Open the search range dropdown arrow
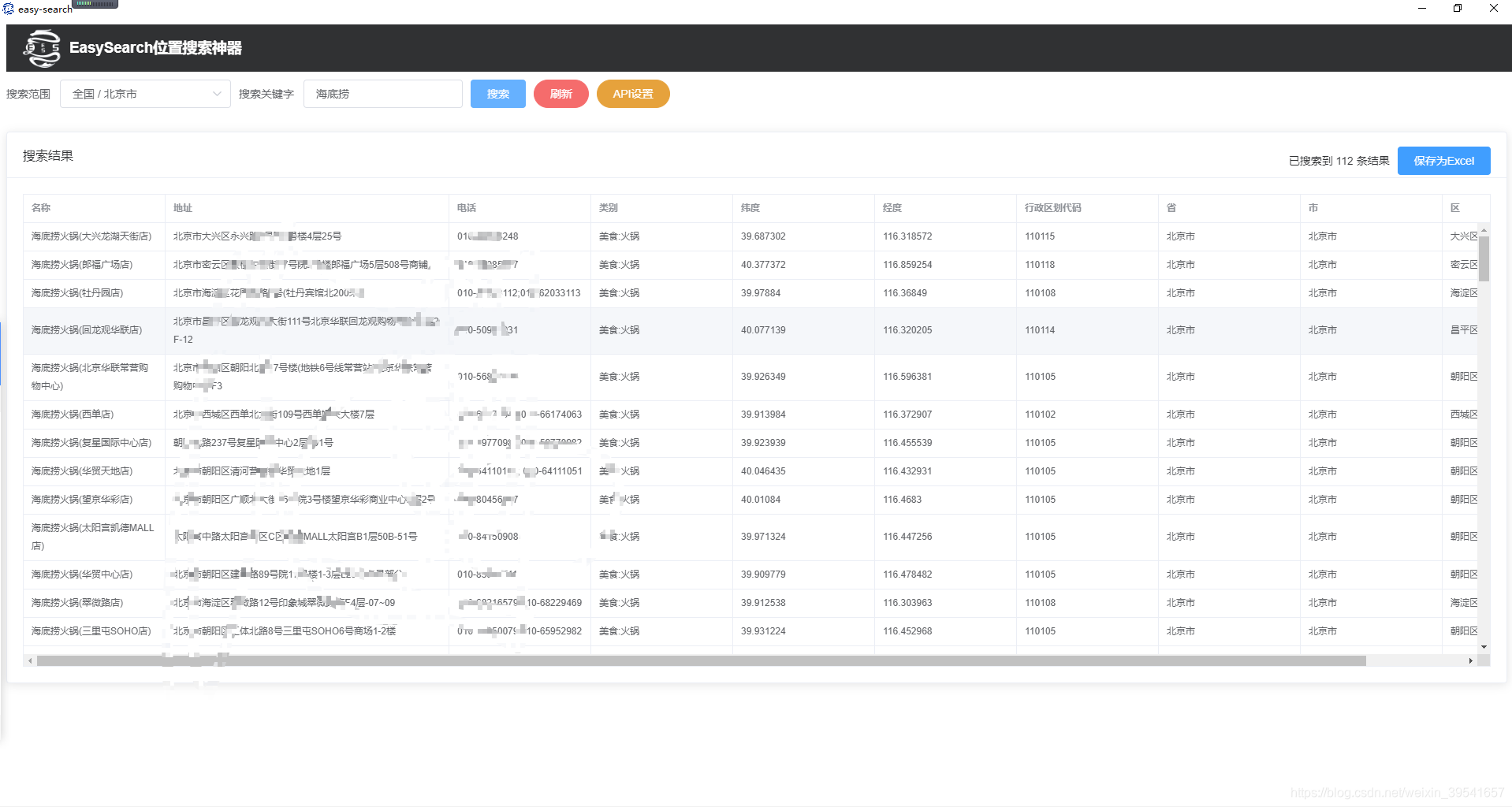Image resolution: width=1512 pixels, height=807 pixels. click(217, 94)
